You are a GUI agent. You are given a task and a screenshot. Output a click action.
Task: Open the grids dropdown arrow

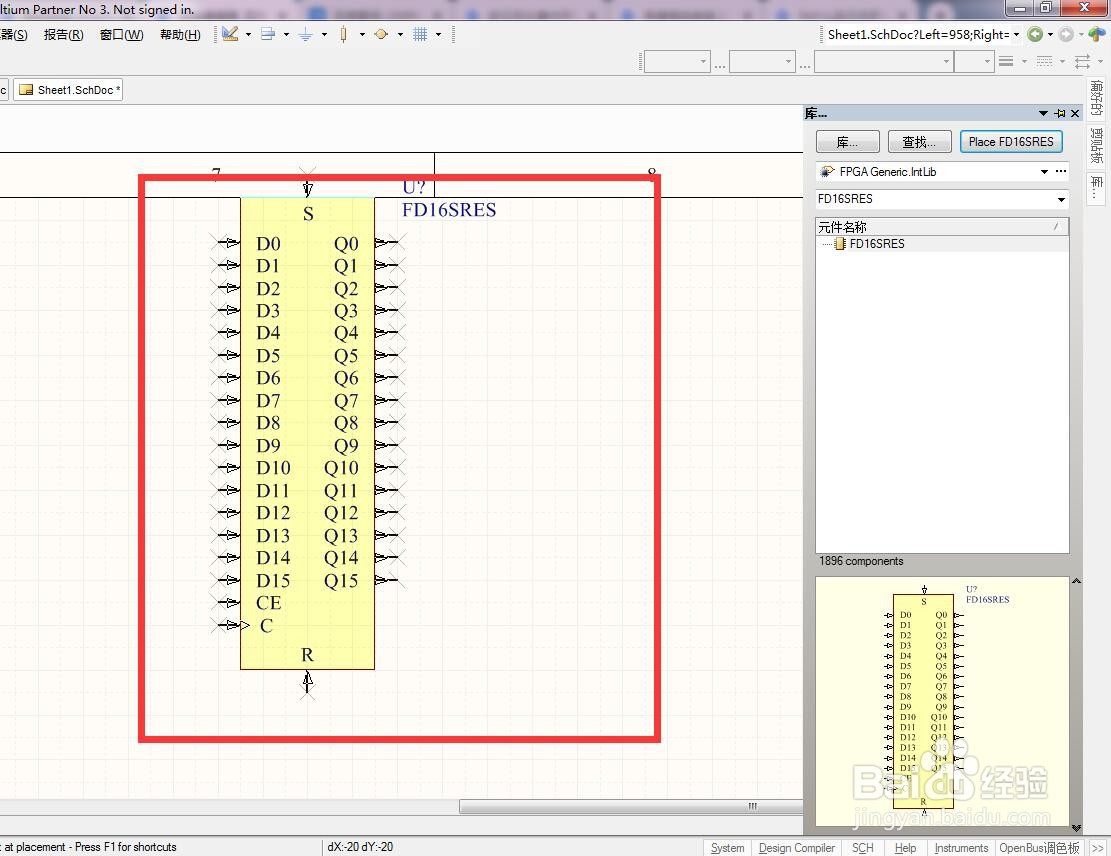pyautogui.click(x=439, y=34)
